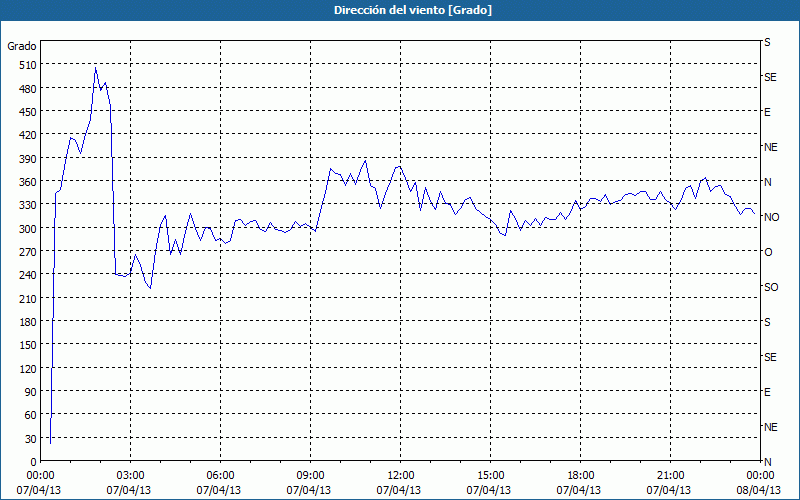
Task: Click the 03:00 time axis label
Action: (x=130, y=476)
